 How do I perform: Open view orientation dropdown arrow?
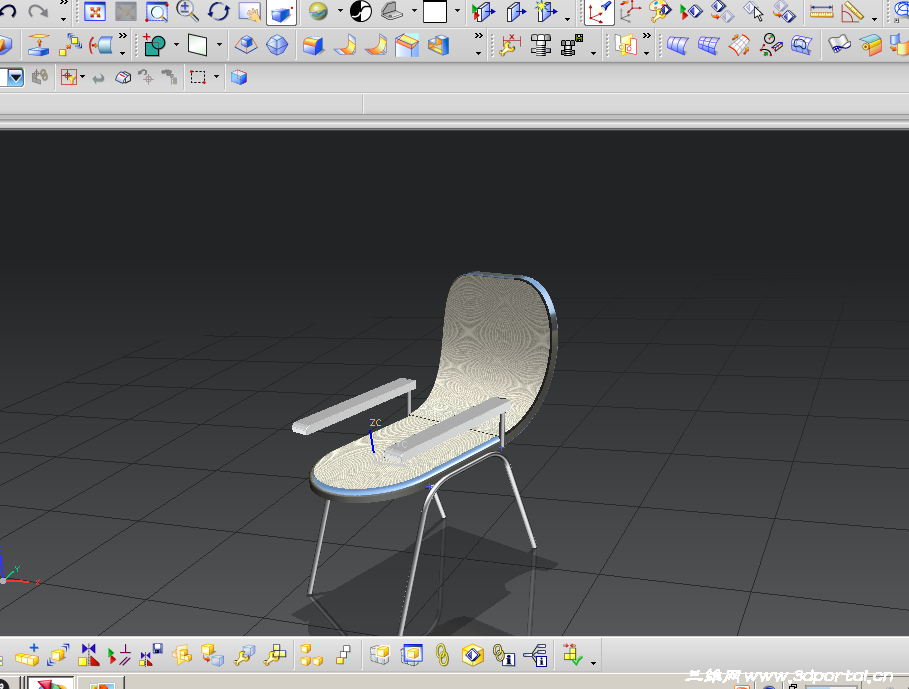(x=414, y=10)
